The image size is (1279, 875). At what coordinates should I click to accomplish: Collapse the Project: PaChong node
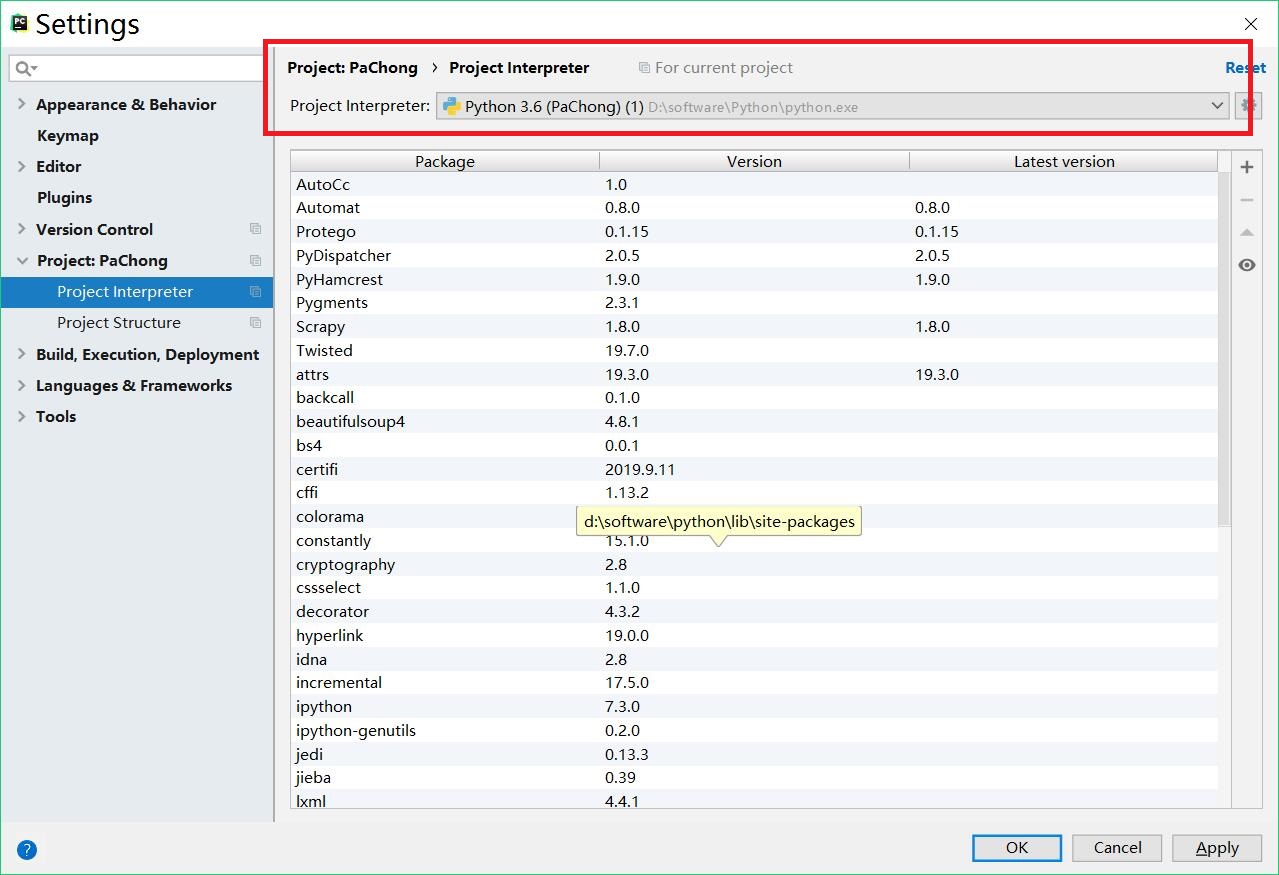coord(21,260)
